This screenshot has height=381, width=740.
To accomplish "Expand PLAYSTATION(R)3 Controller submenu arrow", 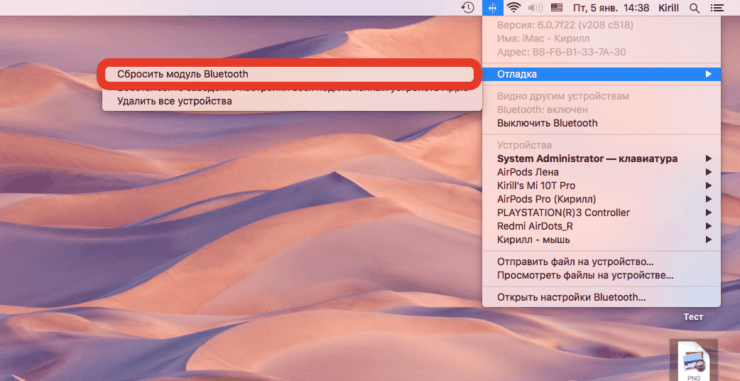I will pyautogui.click(x=708, y=212).
